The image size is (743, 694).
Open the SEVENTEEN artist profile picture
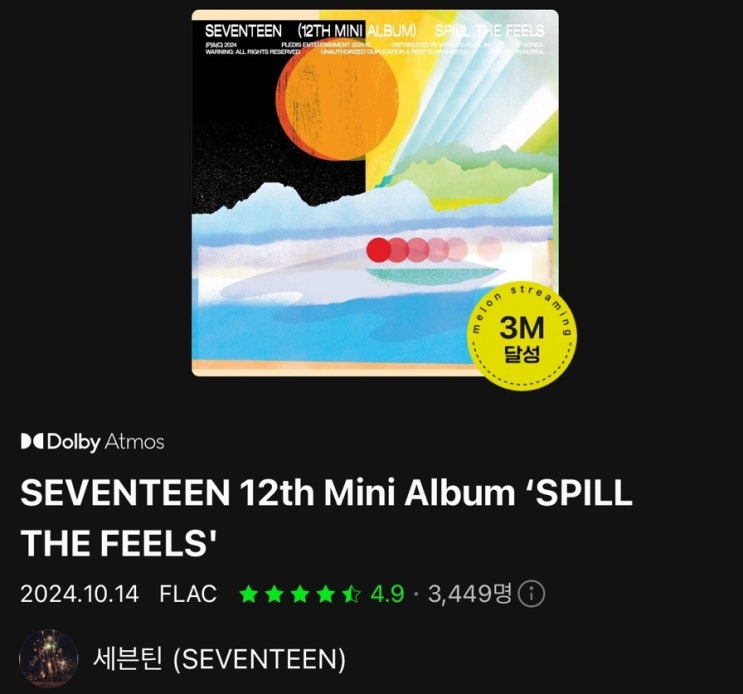tap(48, 658)
